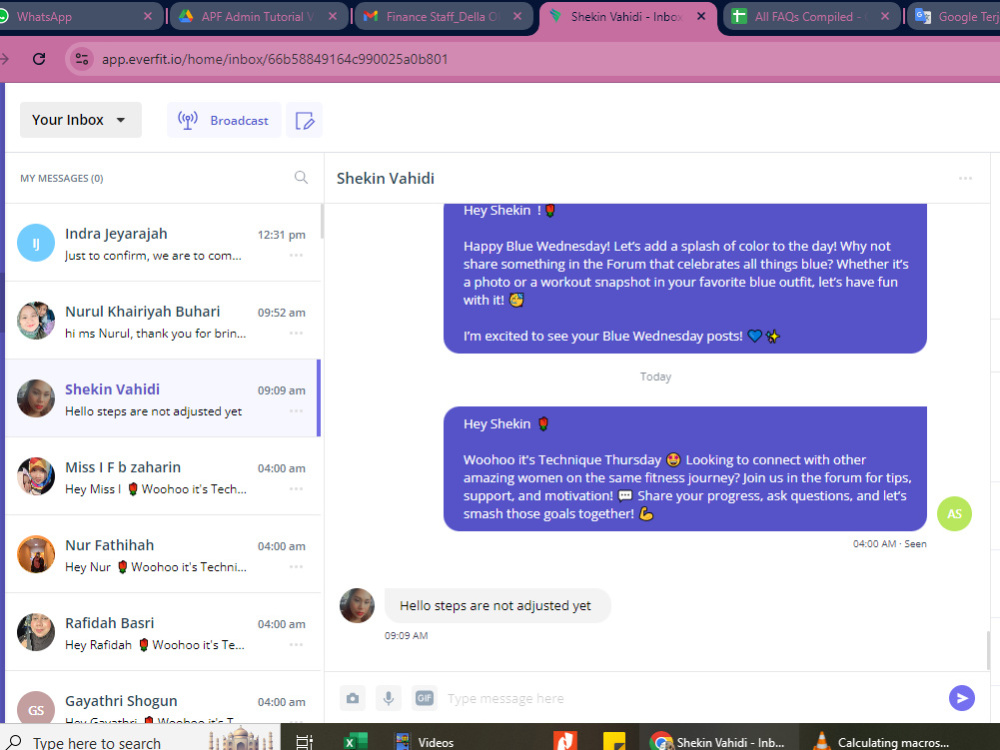Select Shekin Vahidi conversation in list
Screen dimensions: 1000x750
click(x=163, y=399)
